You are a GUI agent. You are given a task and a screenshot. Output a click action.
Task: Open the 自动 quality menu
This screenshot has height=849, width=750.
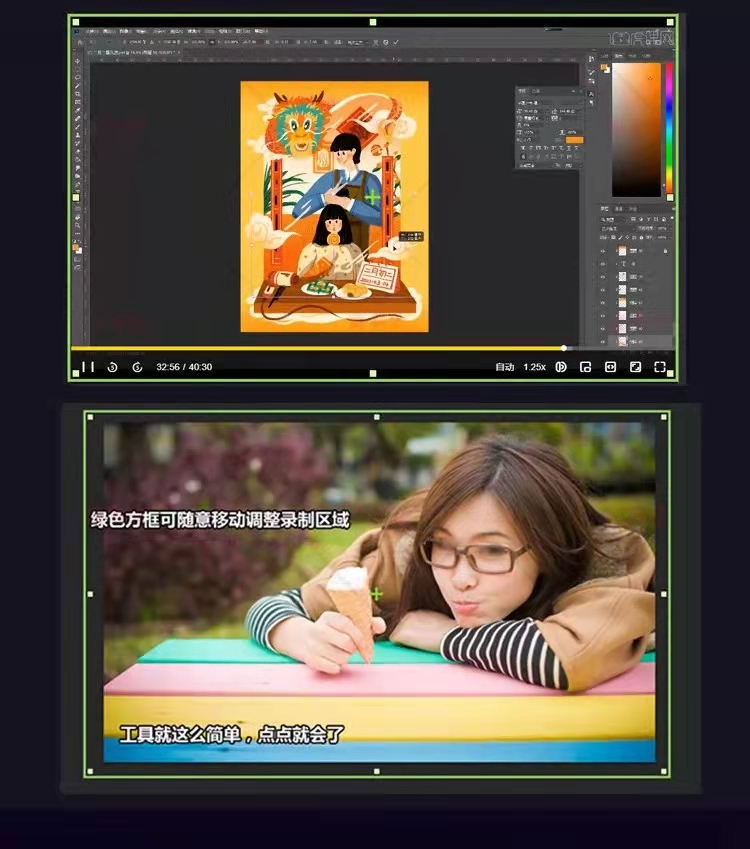click(505, 367)
